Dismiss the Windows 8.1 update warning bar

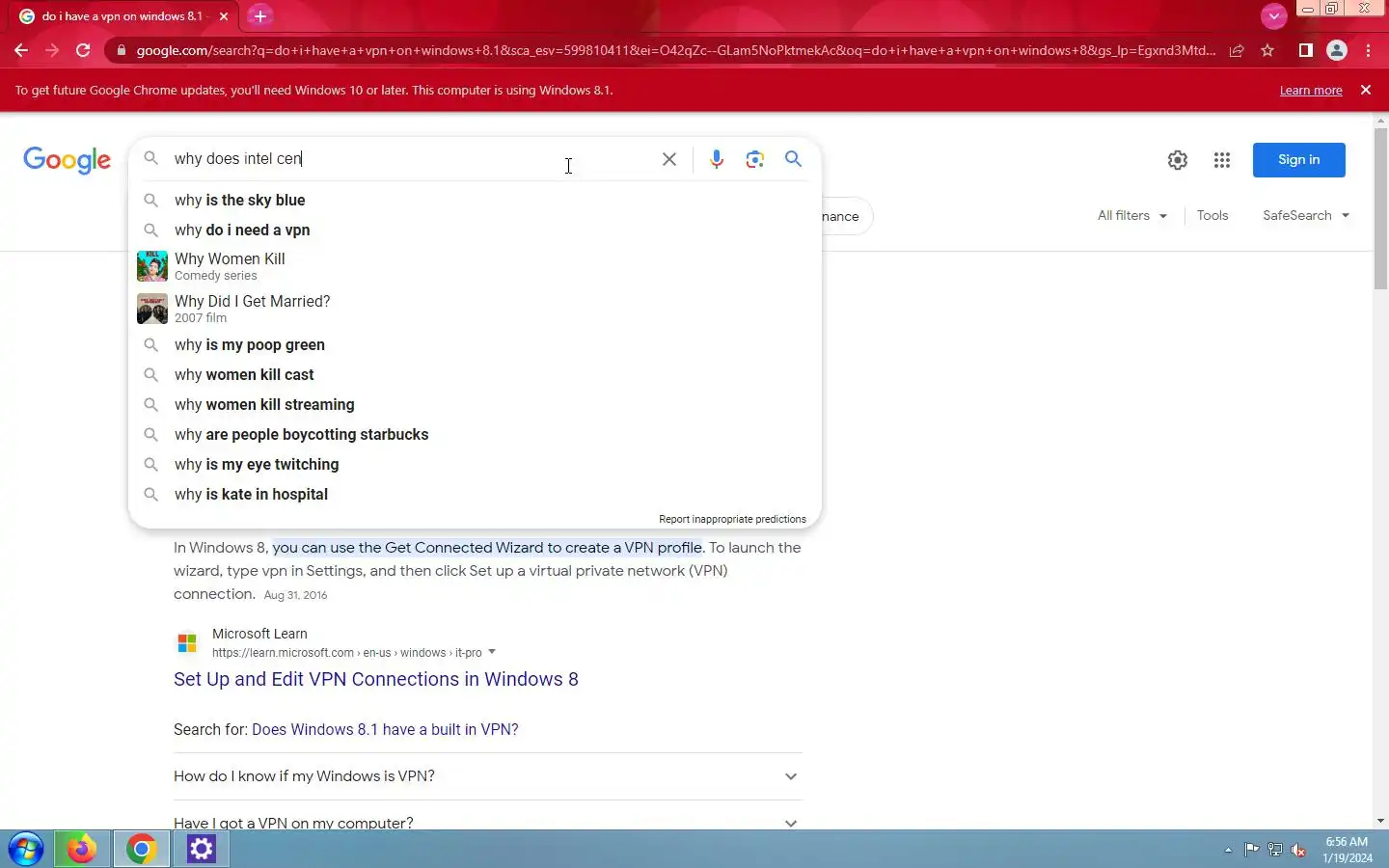(x=1366, y=90)
